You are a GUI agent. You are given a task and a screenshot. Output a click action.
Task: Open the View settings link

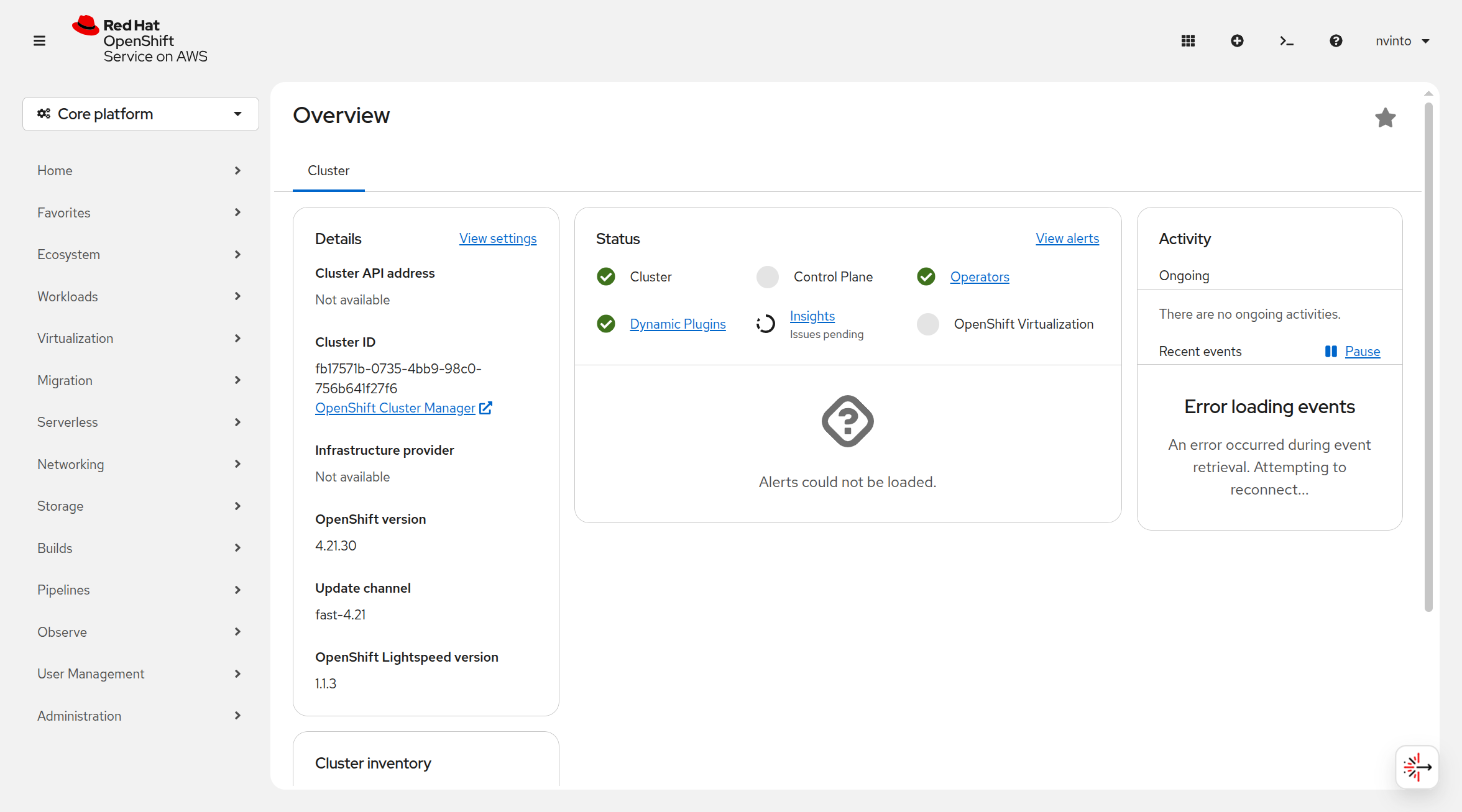point(498,239)
